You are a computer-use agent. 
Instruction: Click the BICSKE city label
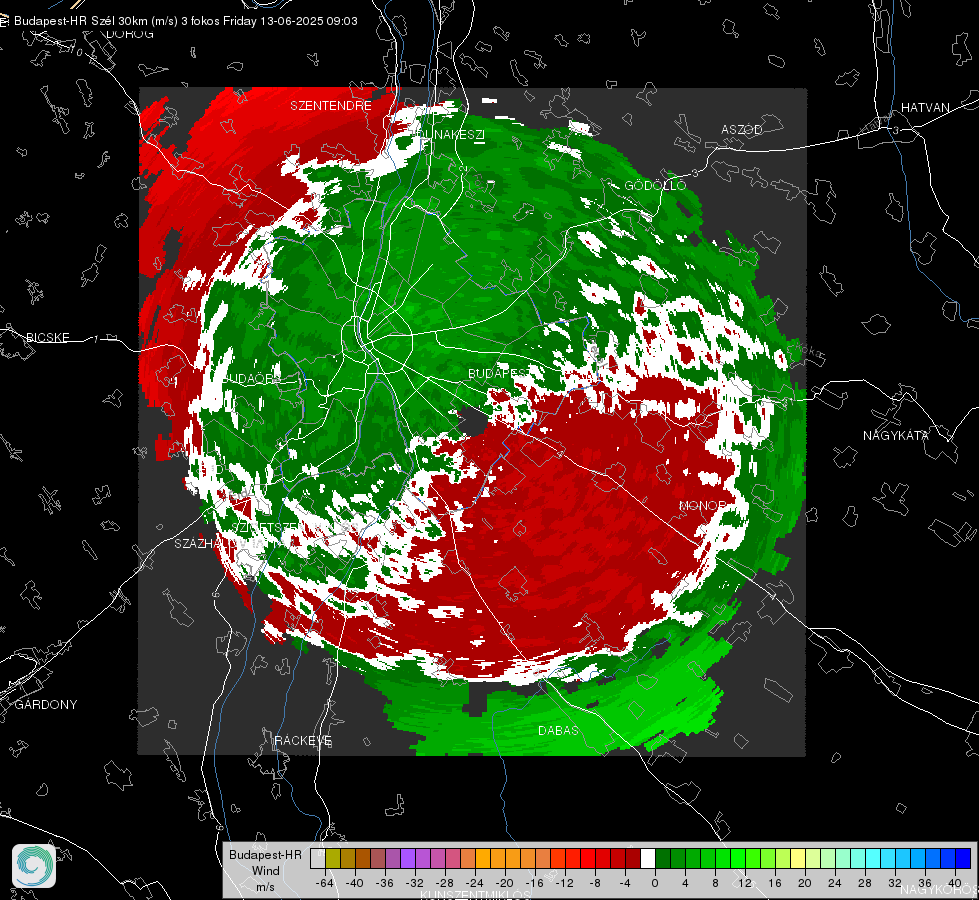pos(48,337)
